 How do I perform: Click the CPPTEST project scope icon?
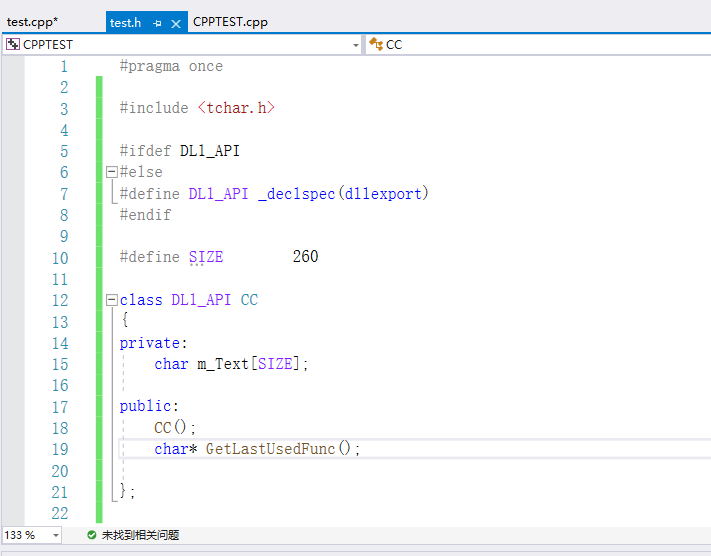click(x=13, y=44)
